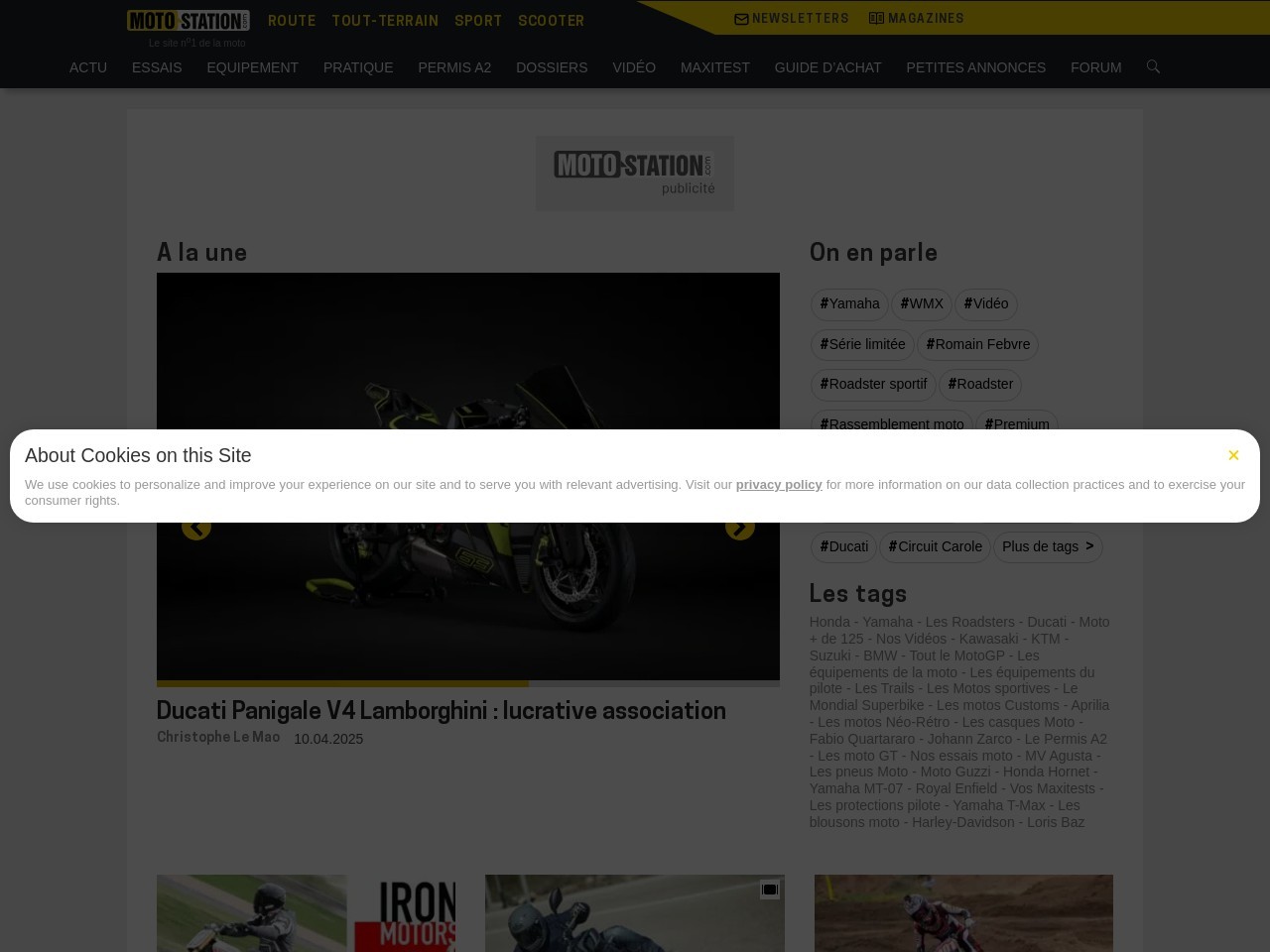
Task: Select the #Ducati tag
Action: (843, 547)
